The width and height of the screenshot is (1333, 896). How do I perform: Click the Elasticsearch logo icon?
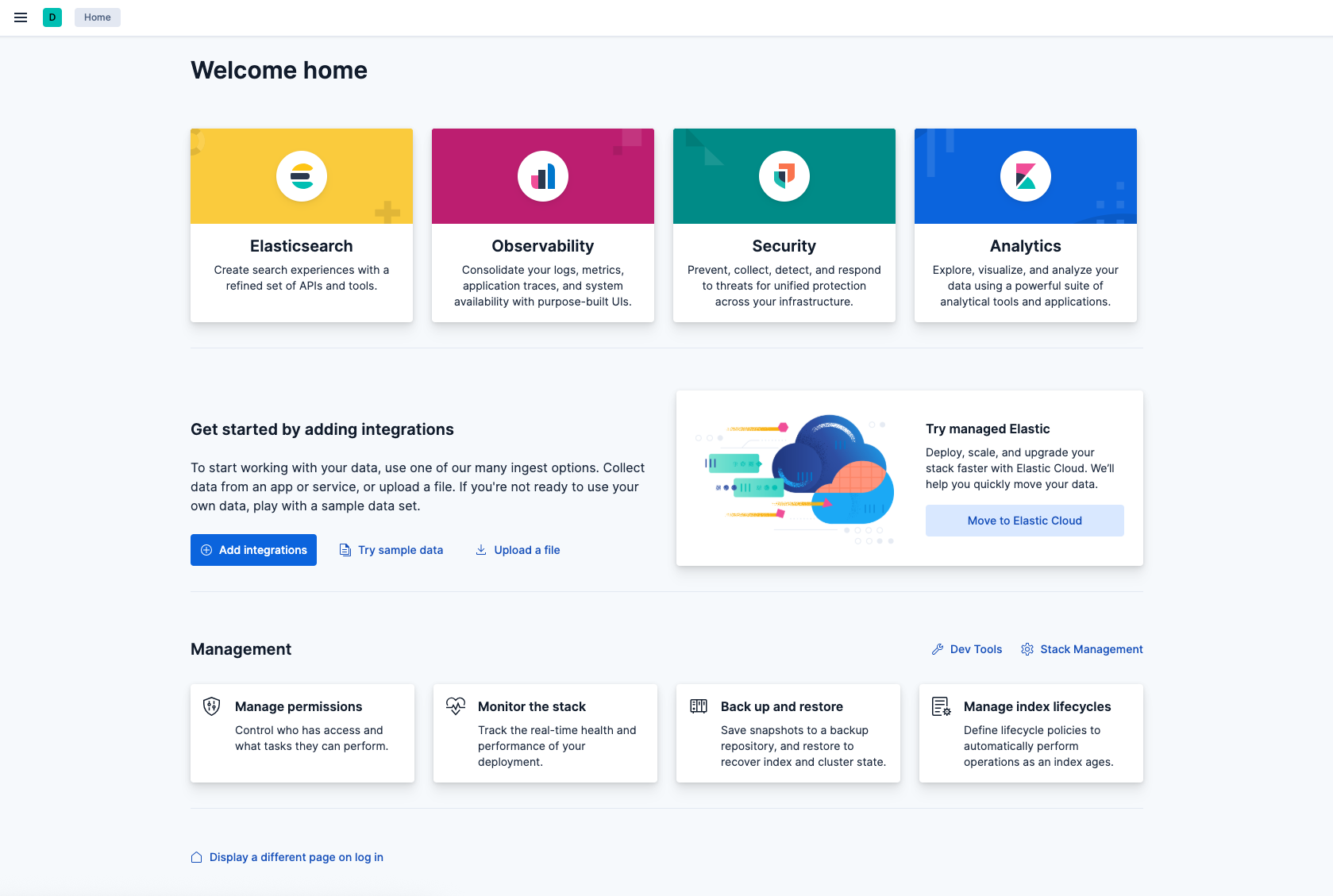click(x=302, y=176)
